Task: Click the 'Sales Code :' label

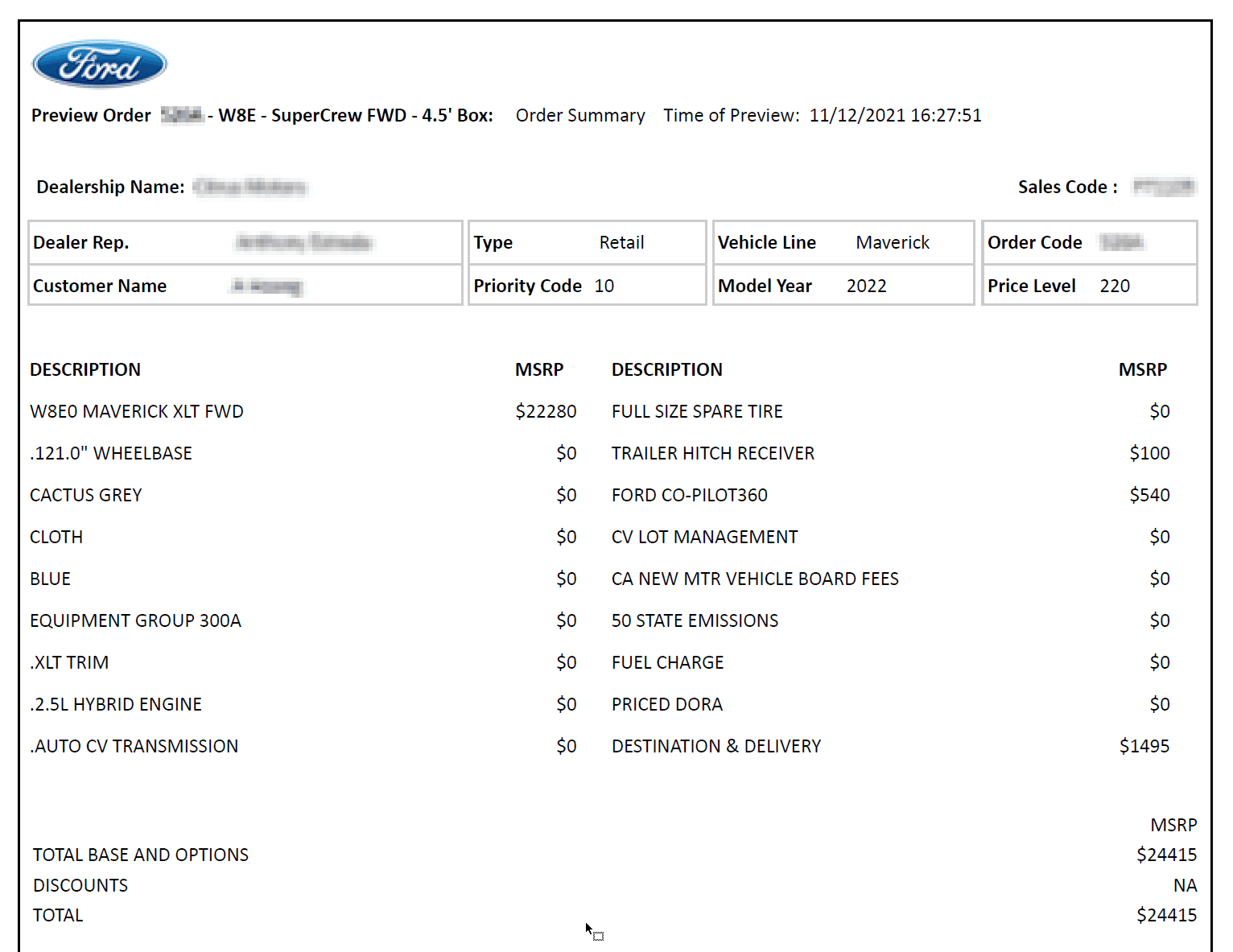Action: click(1067, 188)
